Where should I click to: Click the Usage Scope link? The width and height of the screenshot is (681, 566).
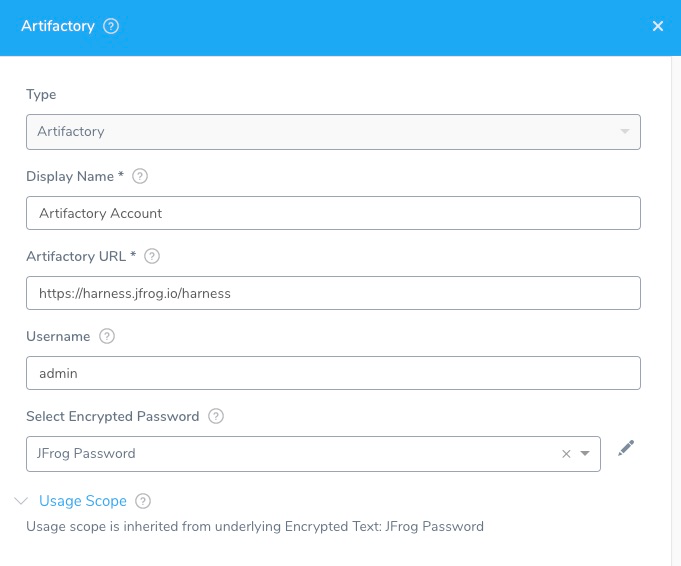(x=83, y=501)
